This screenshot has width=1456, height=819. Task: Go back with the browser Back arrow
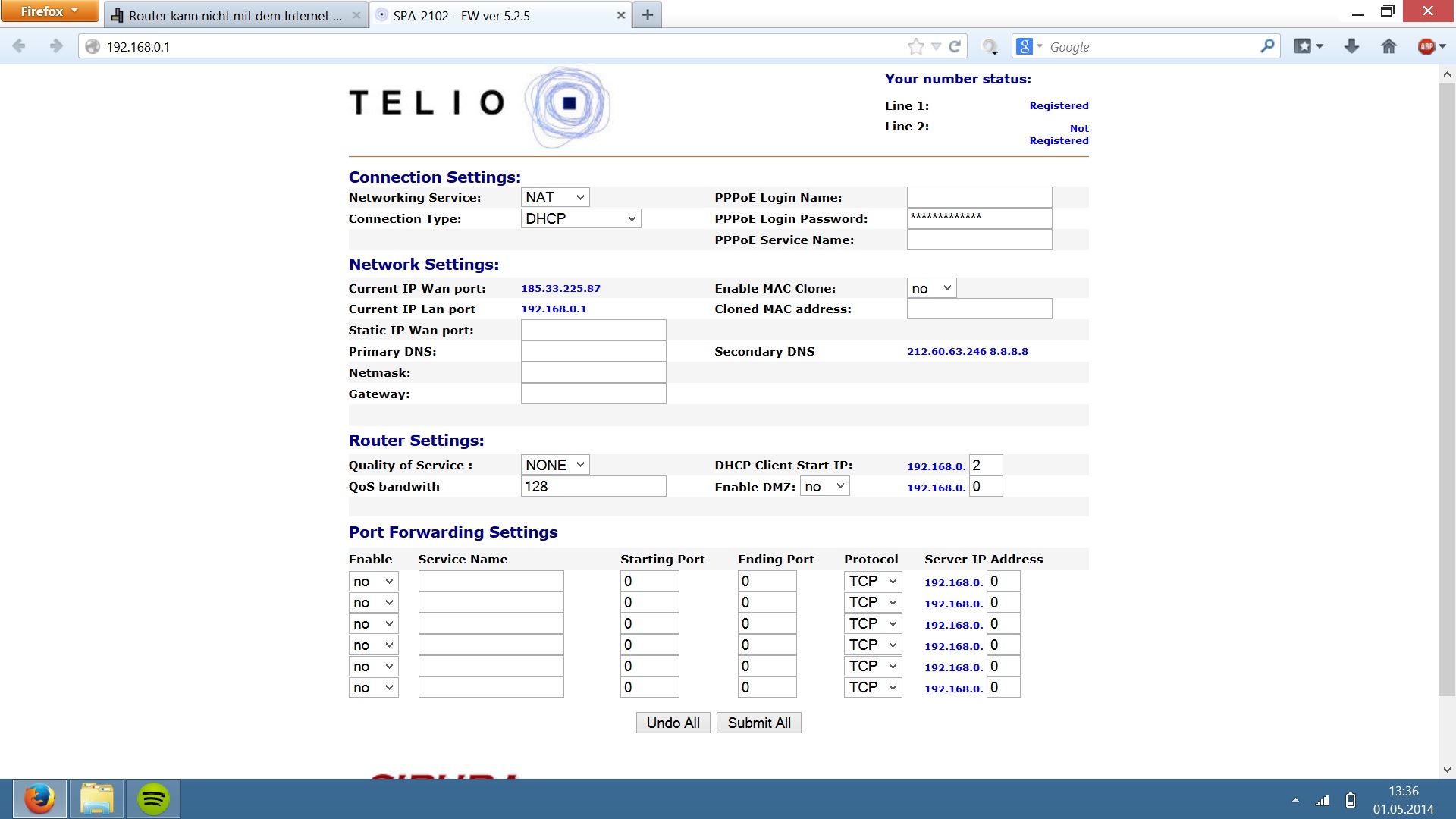tap(20, 46)
